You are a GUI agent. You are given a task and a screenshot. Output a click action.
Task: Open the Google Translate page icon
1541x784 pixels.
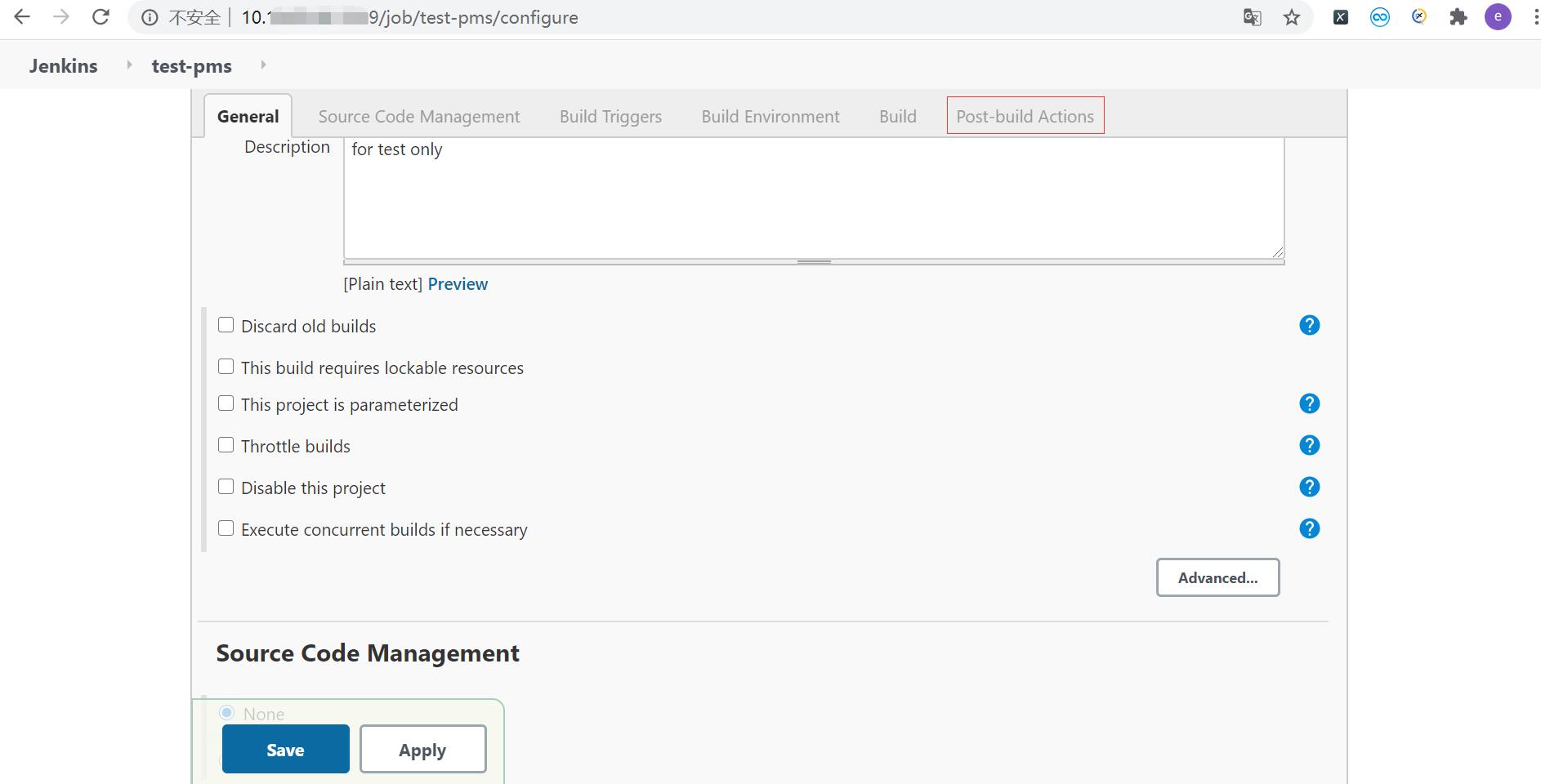coord(1252,17)
